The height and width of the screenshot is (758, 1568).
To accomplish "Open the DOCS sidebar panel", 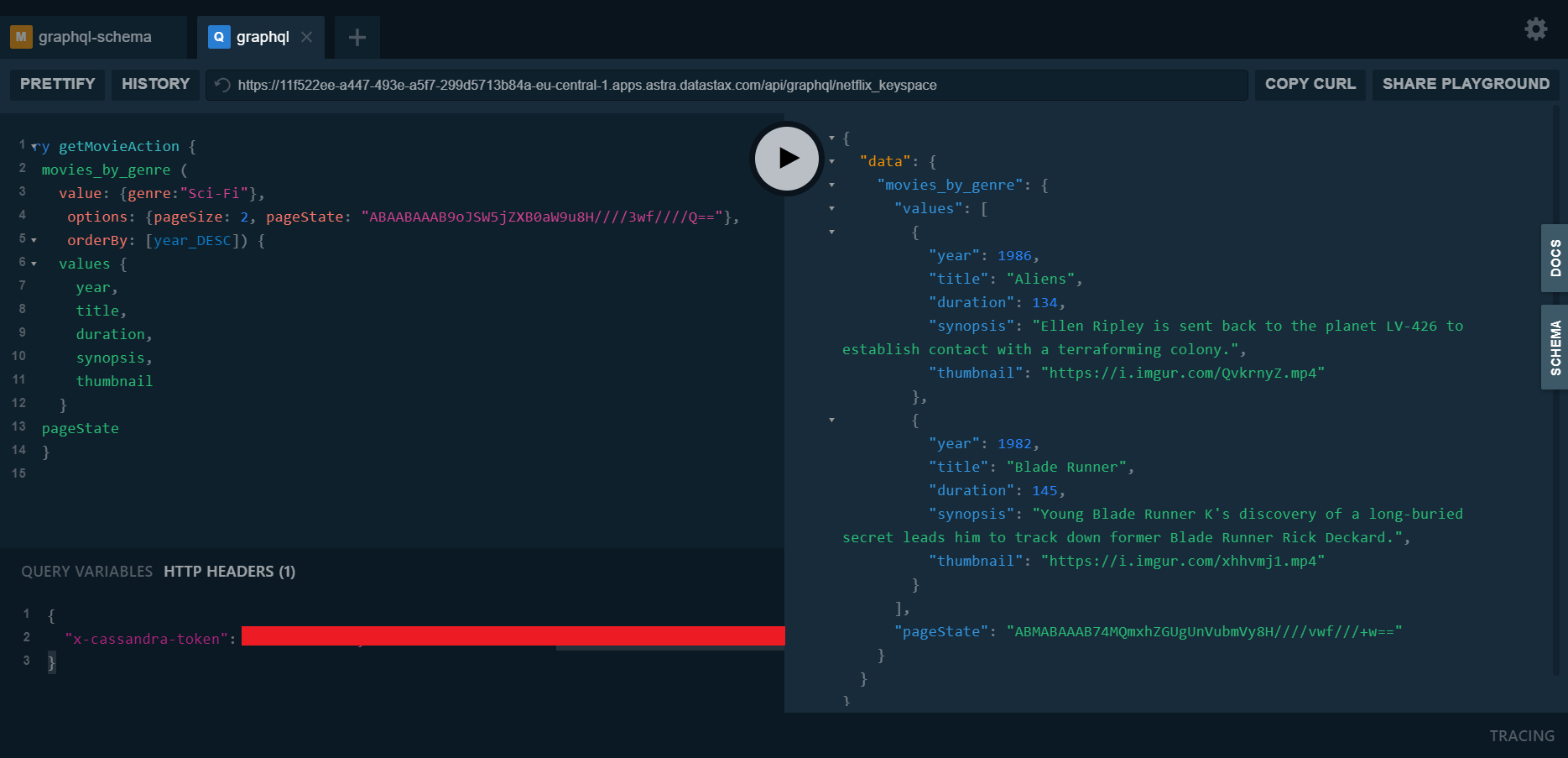I will coord(1555,259).
